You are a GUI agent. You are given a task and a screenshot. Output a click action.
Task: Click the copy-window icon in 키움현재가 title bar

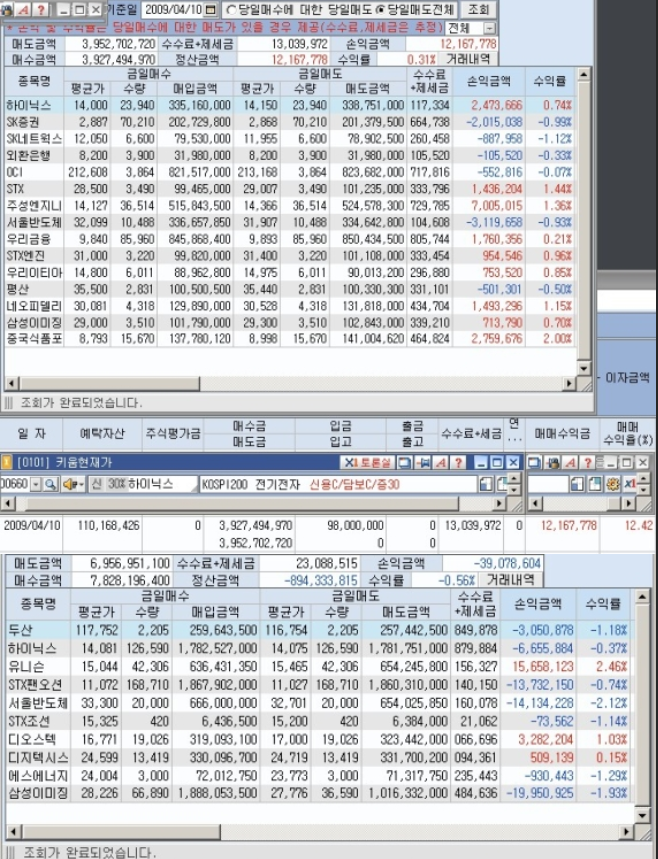tap(404, 463)
